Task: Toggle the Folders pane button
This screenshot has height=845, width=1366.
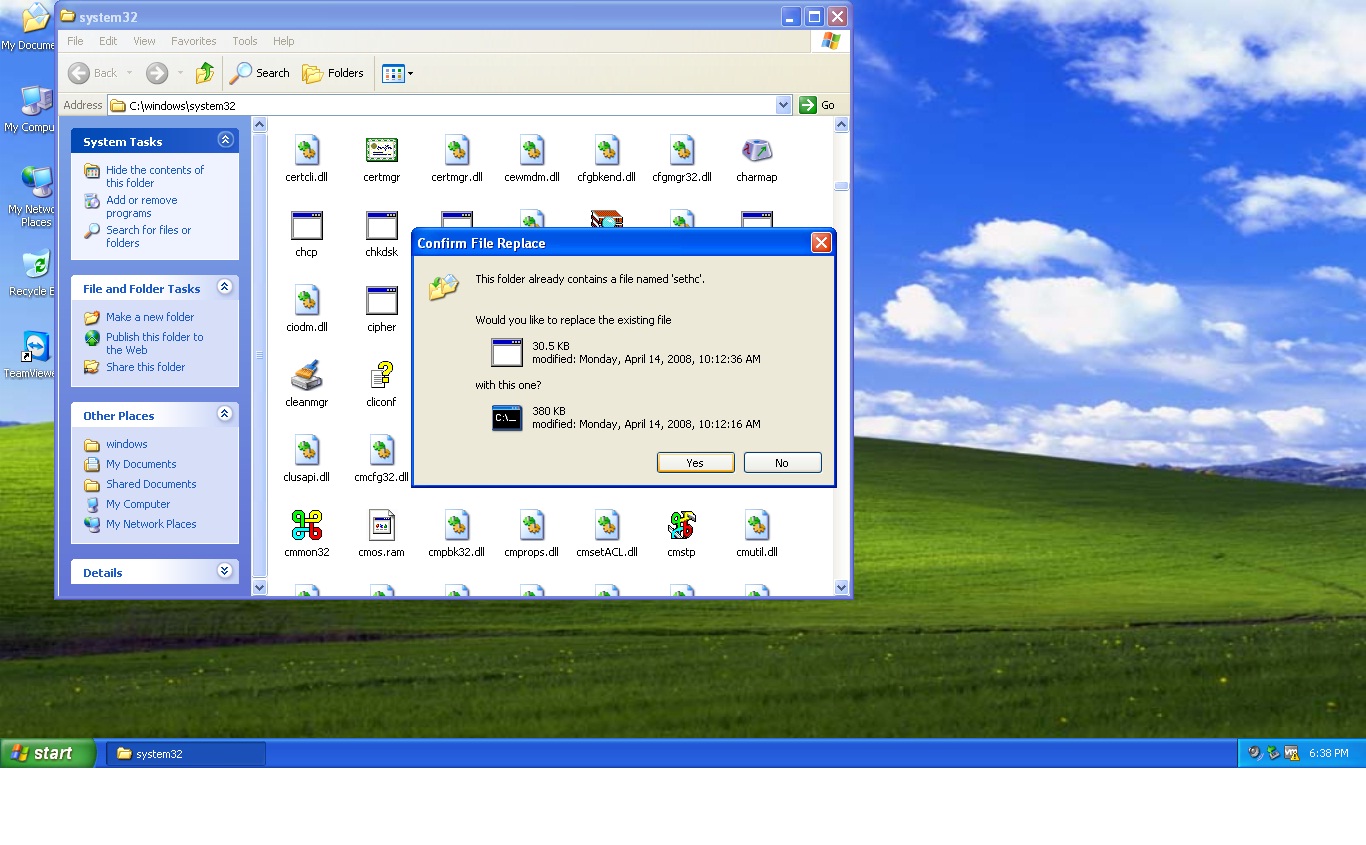Action: click(333, 73)
